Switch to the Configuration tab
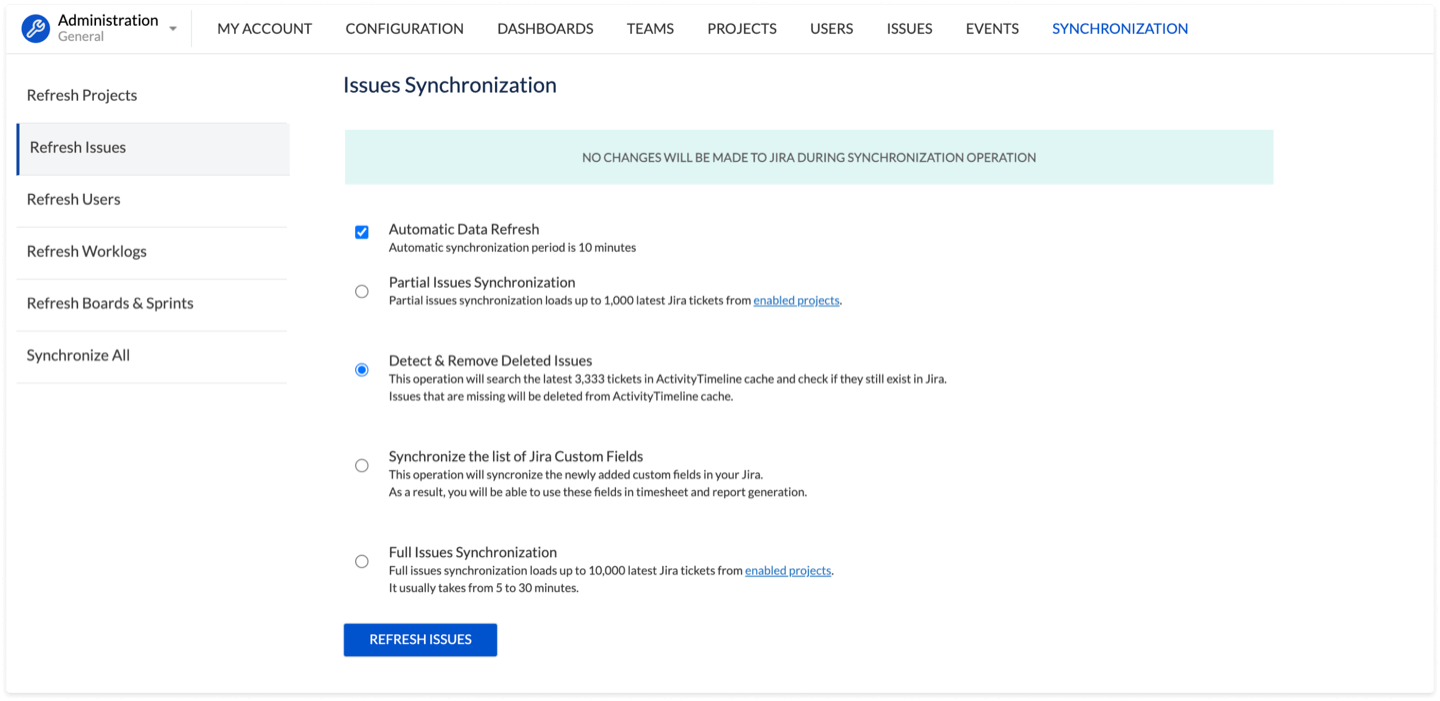This screenshot has height=701, width=1440. (404, 29)
